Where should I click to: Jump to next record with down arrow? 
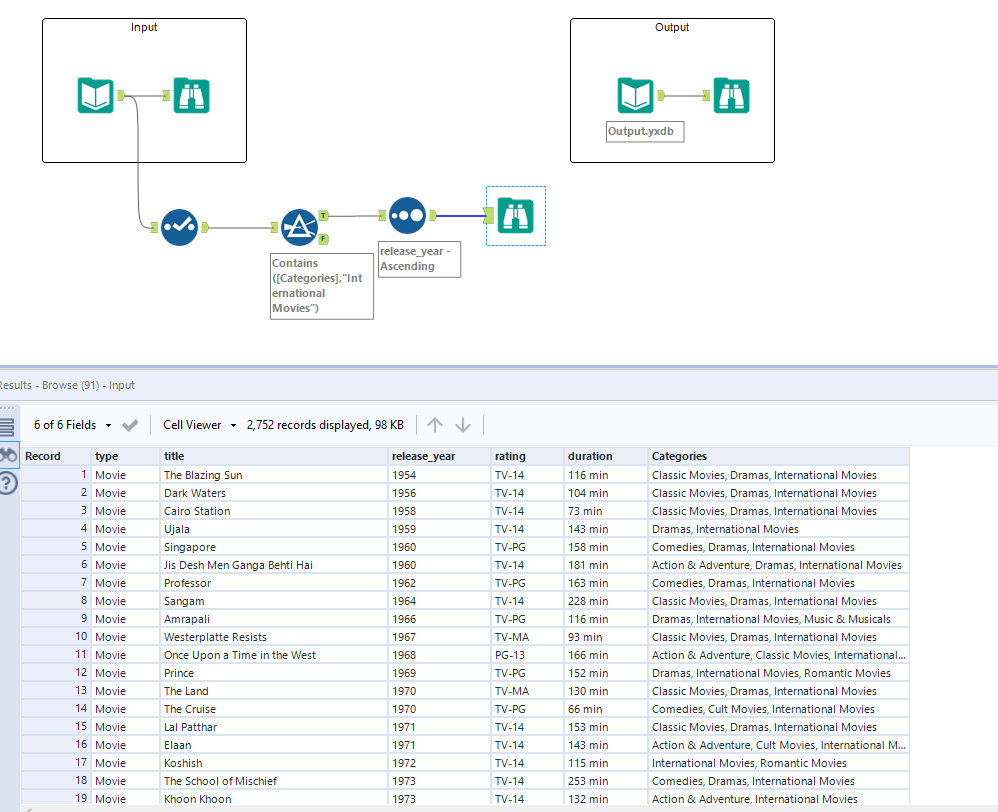tap(463, 425)
